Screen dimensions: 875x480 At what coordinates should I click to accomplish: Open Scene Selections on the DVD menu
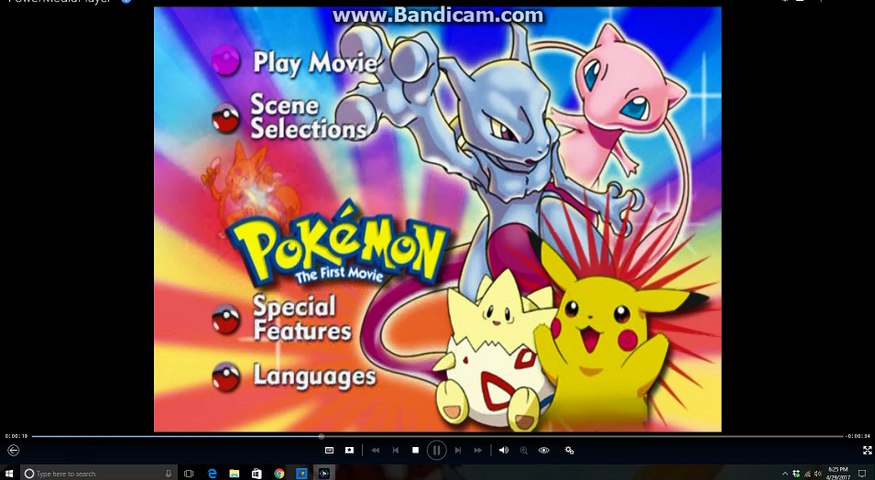pos(309,116)
